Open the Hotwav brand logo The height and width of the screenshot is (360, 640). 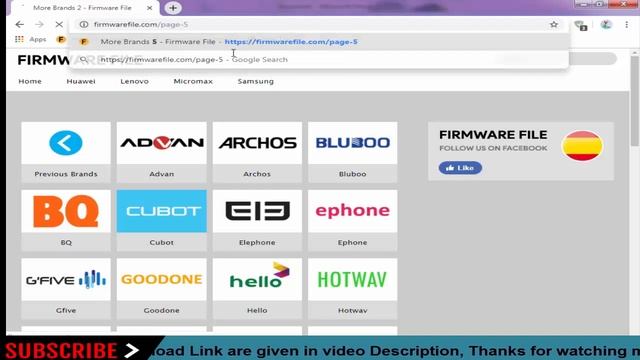coord(353,279)
